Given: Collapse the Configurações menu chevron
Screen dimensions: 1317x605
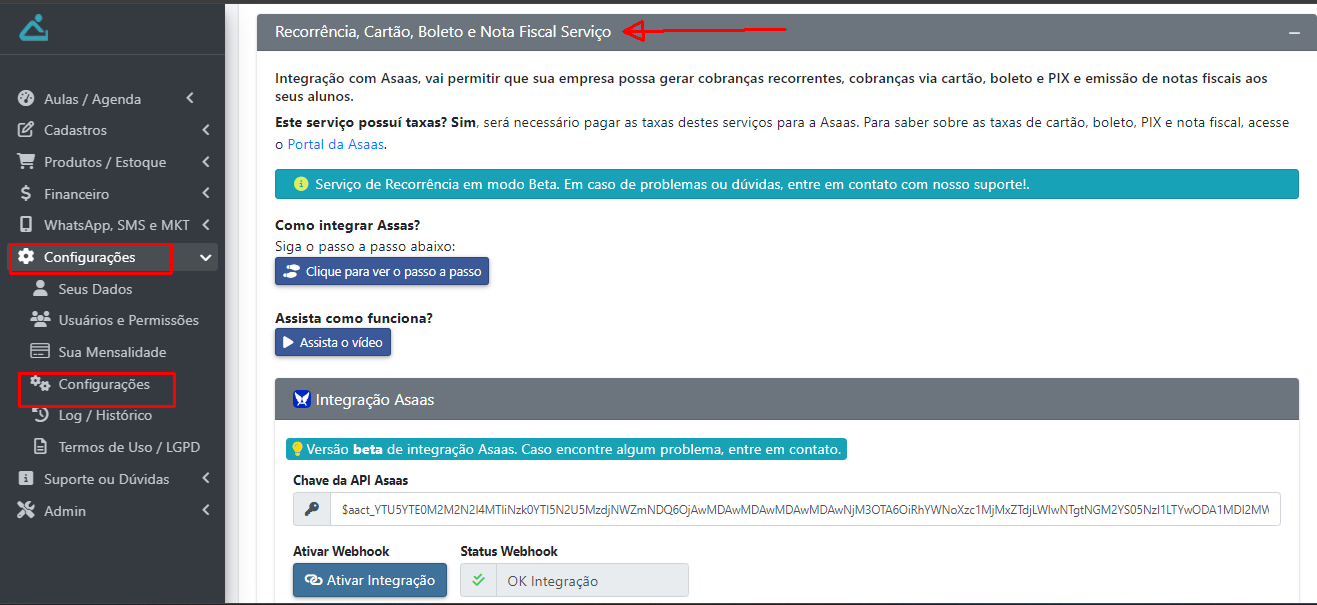Looking at the screenshot, I should pos(205,258).
